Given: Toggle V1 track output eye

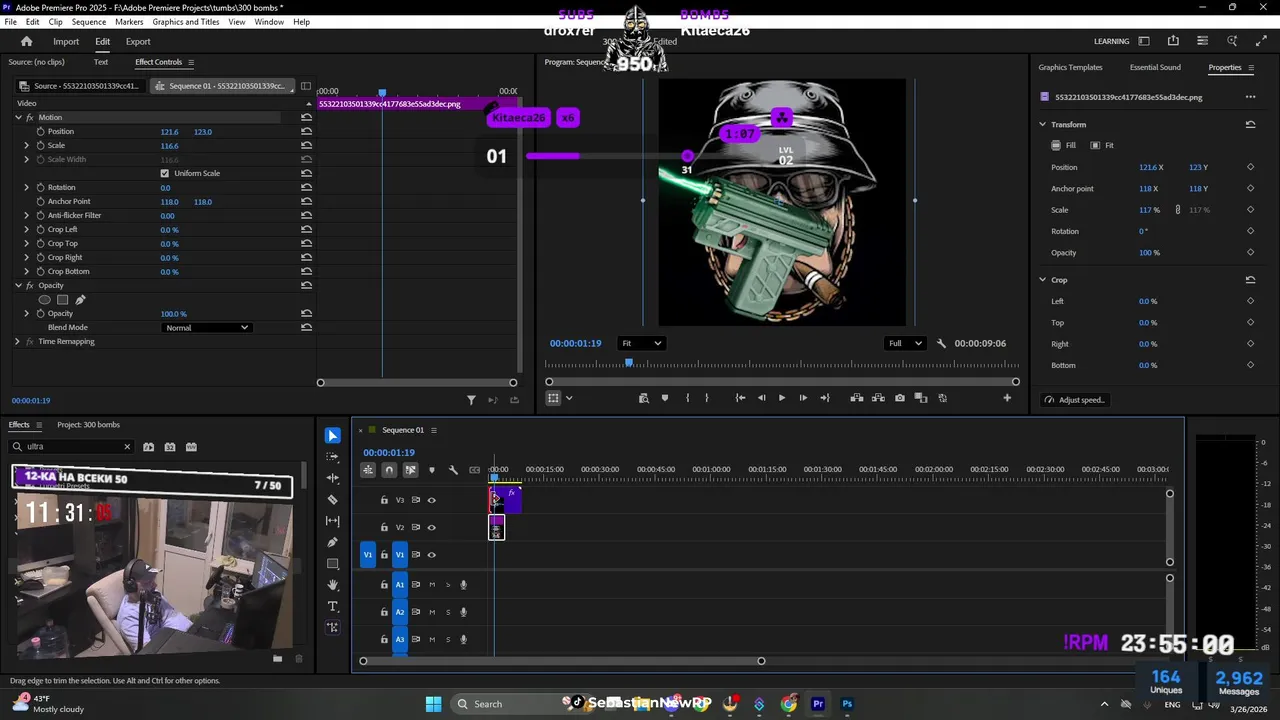Looking at the screenshot, I should (x=432, y=555).
